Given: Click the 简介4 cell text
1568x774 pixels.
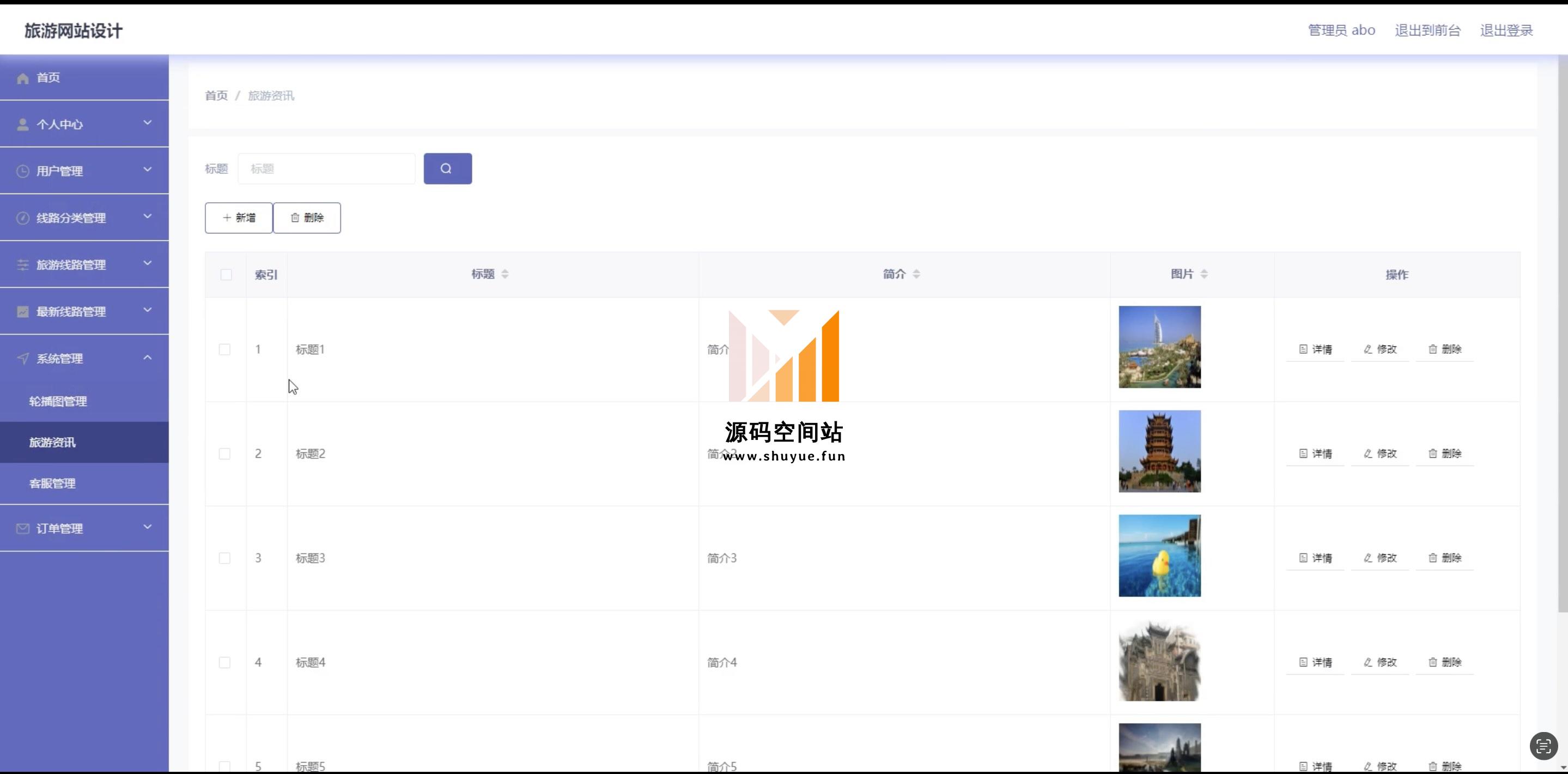Looking at the screenshot, I should [722, 662].
